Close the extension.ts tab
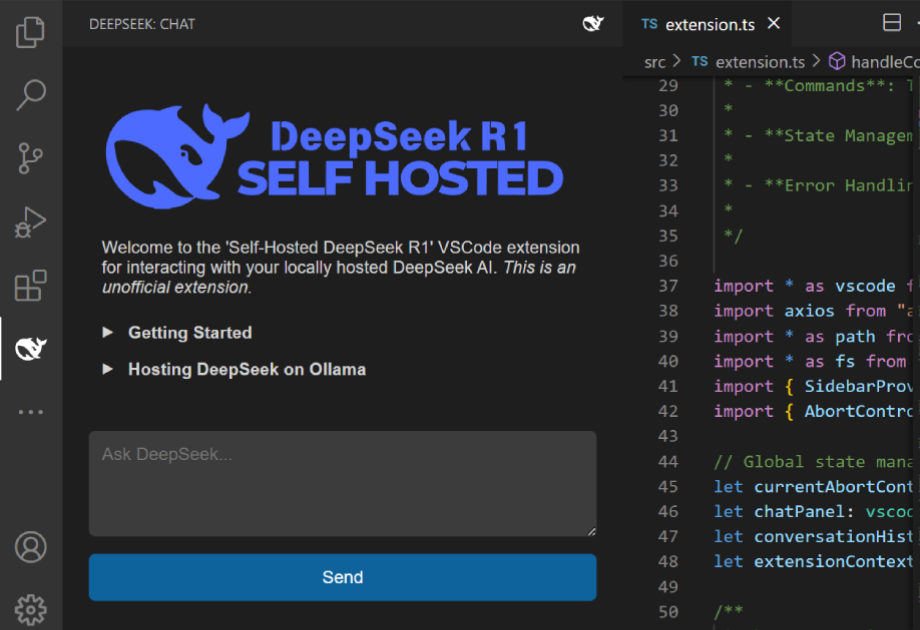 coord(774,24)
